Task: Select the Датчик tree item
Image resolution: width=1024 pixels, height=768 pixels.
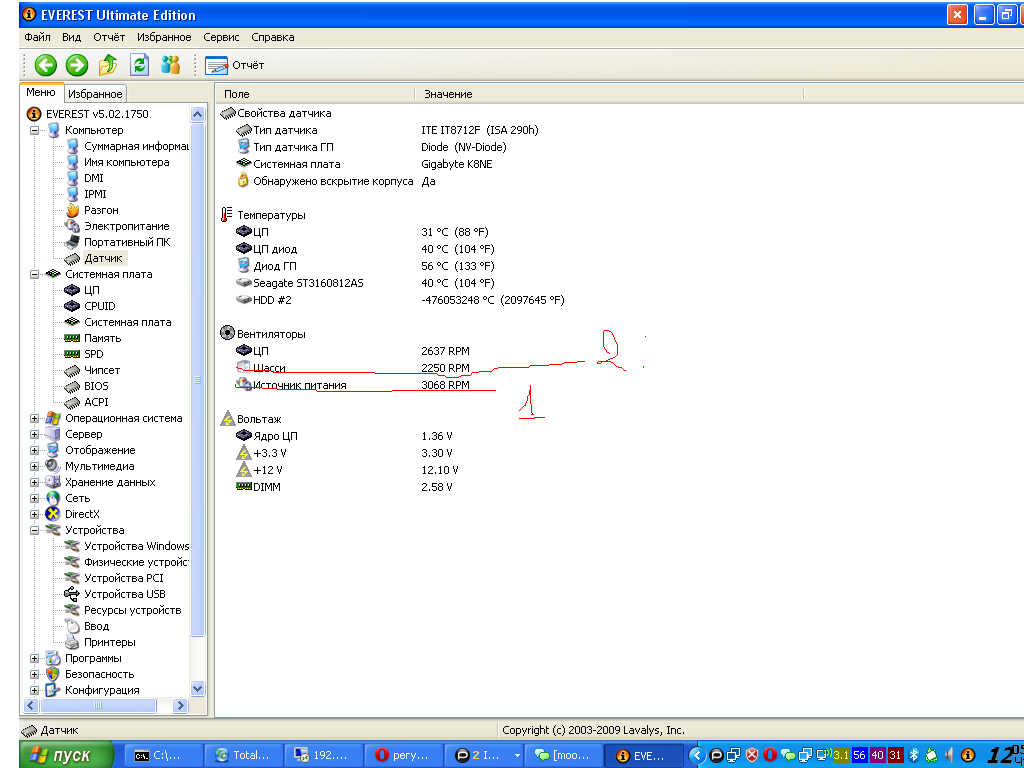Action: tap(103, 259)
